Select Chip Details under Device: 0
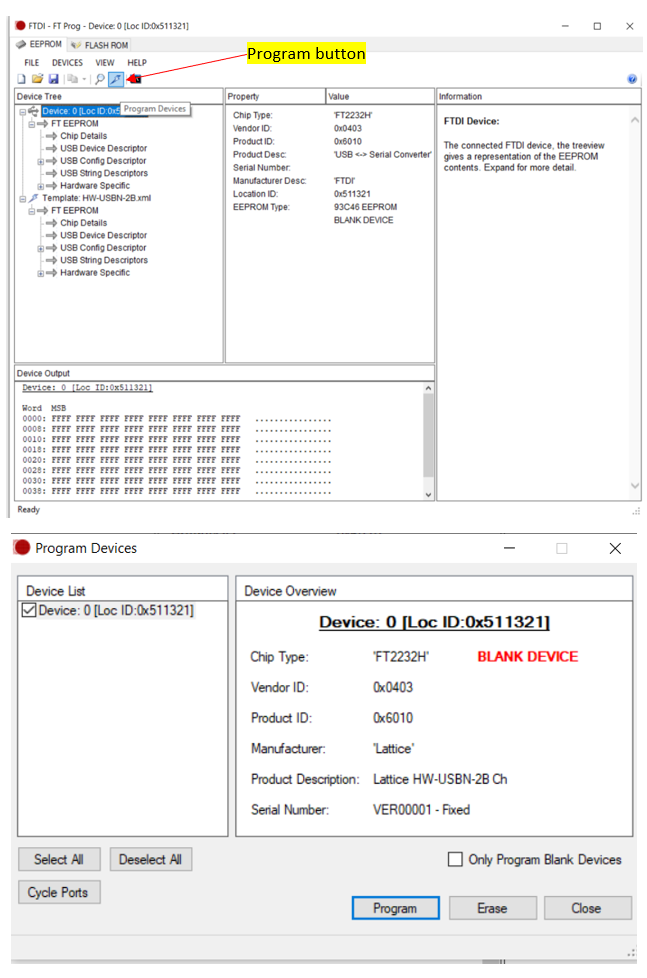Viewport: 647px width, 978px height. [x=84, y=136]
